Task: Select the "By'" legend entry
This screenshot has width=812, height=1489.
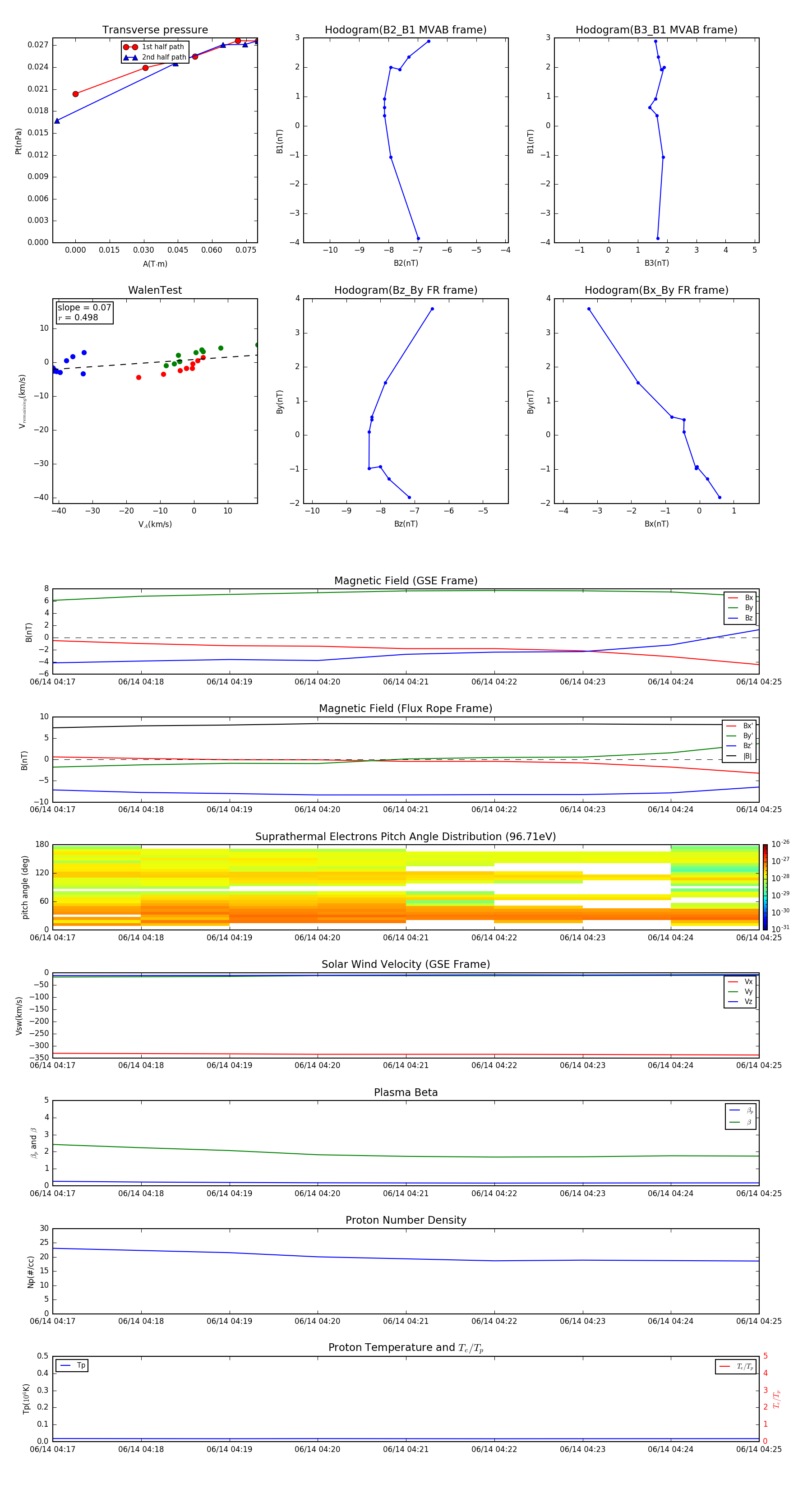Action: point(739,736)
